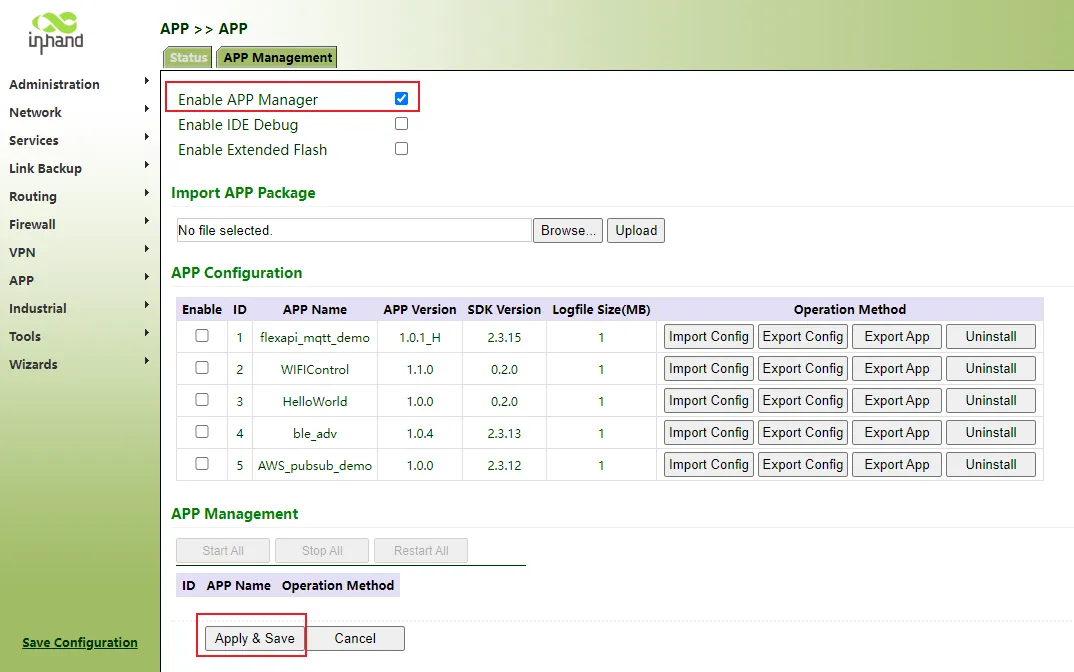The width and height of the screenshot is (1074, 672).
Task: Click the Apply & Save button
Action: click(x=254, y=638)
